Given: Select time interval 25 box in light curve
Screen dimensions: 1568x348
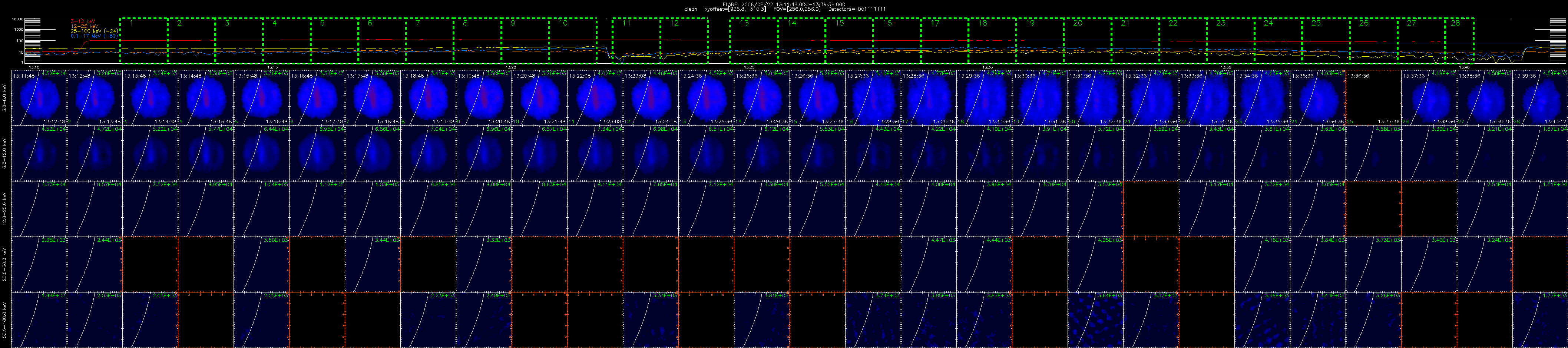Looking at the screenshot, I should click(1325, 40).
